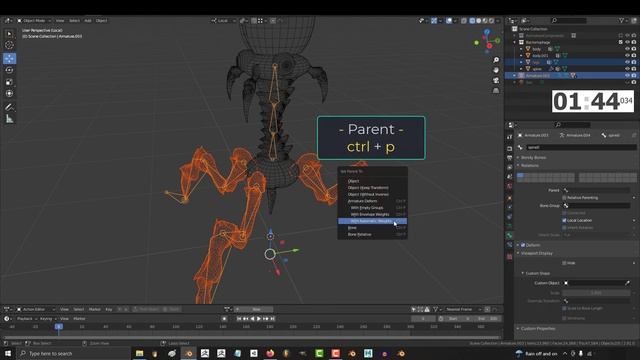This screenshot has width=640, height=360.
Task: Open the outliner filter funnel
Action: (x=621, y=20)
